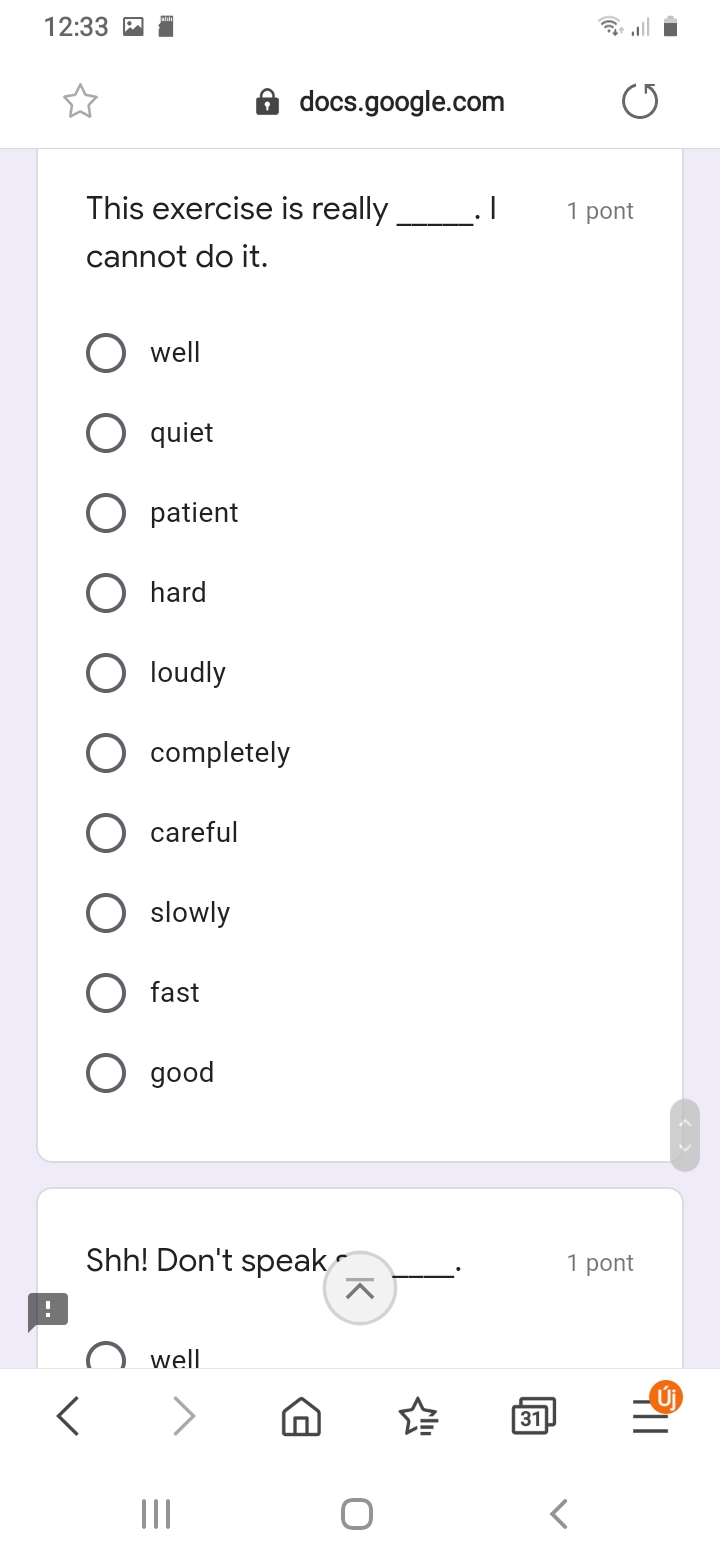Open the browser hamburger menu
Viewport: 720px width, 1560px height.
(650, 1416)
